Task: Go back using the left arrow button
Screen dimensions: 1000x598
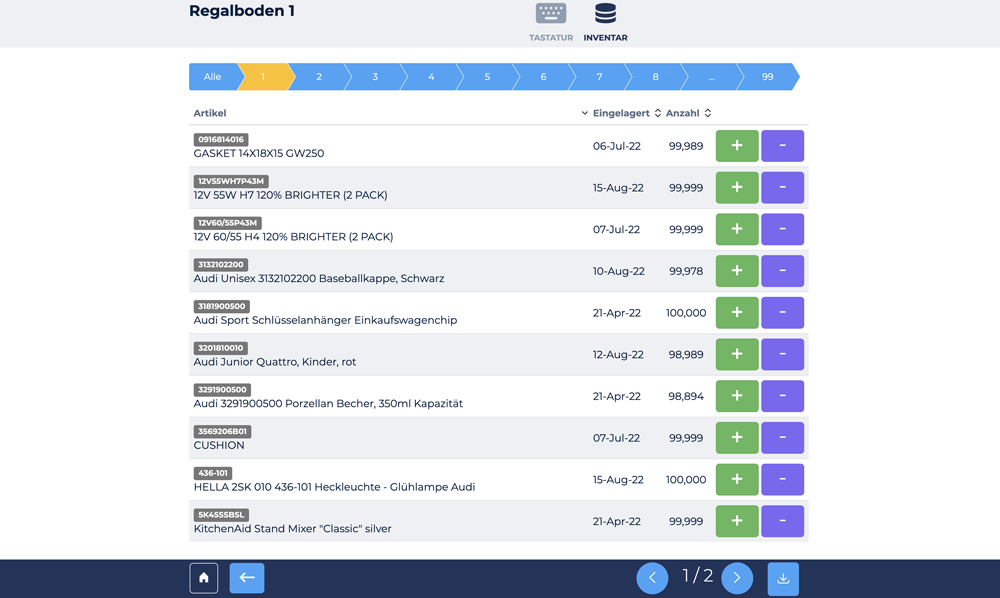Action: click(x=247, y=578)
